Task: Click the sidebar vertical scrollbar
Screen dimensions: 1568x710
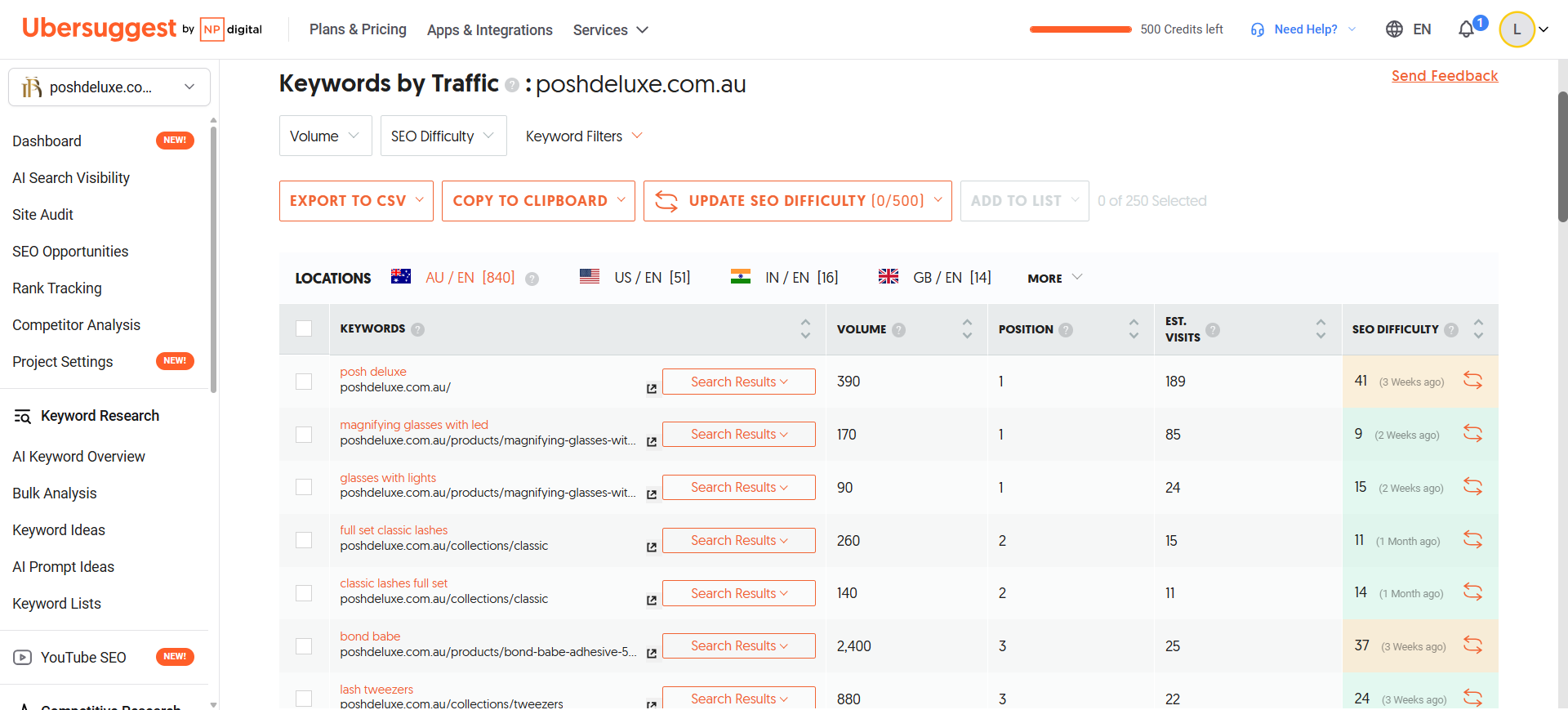Action: pyautogui.click(x=214, y=259)
